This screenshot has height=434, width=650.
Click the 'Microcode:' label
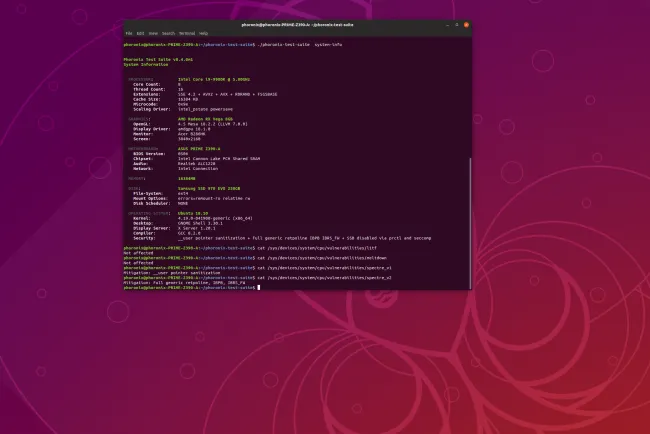click(145, 104)
